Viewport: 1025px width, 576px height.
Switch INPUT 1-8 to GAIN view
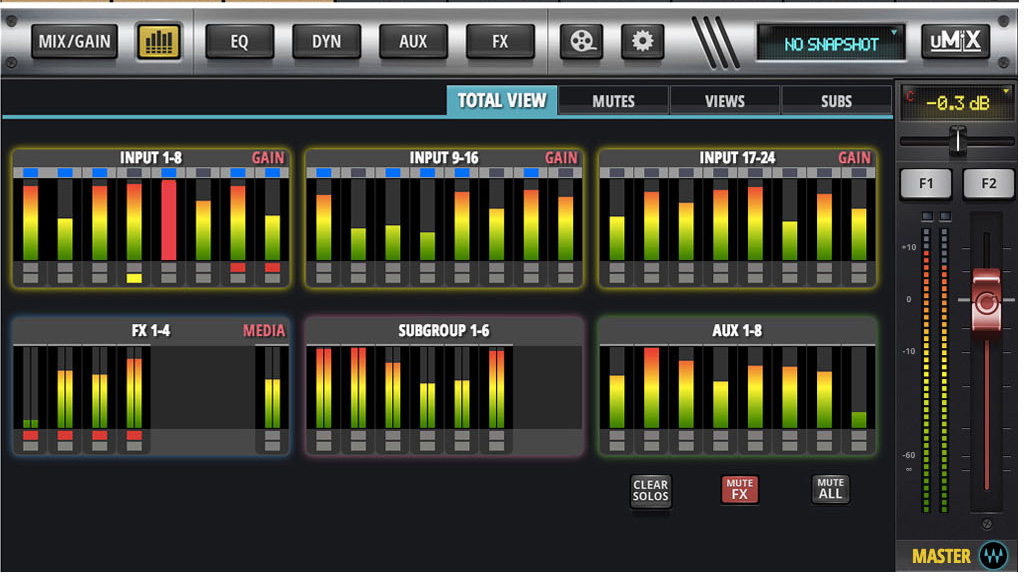268,158
